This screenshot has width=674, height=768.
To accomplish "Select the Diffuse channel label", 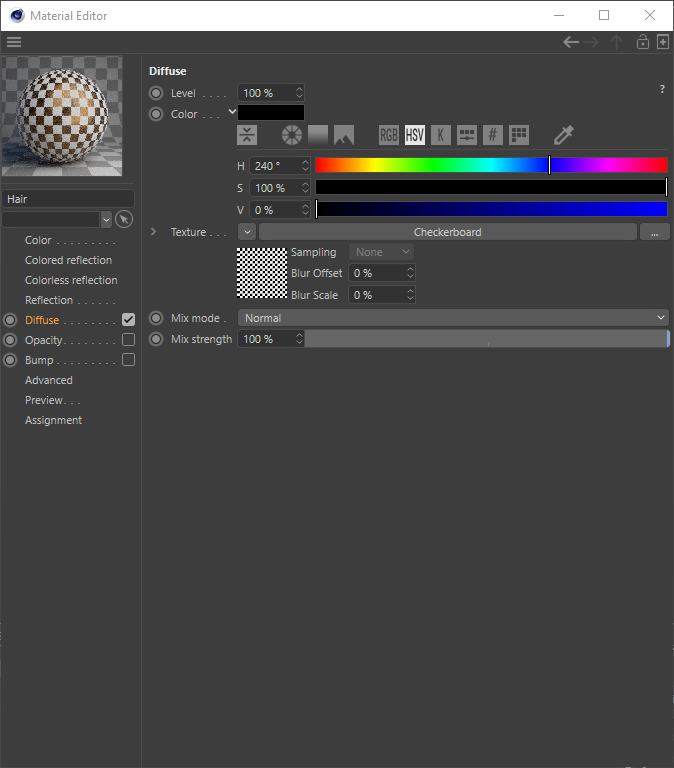I will pos(42,320).
